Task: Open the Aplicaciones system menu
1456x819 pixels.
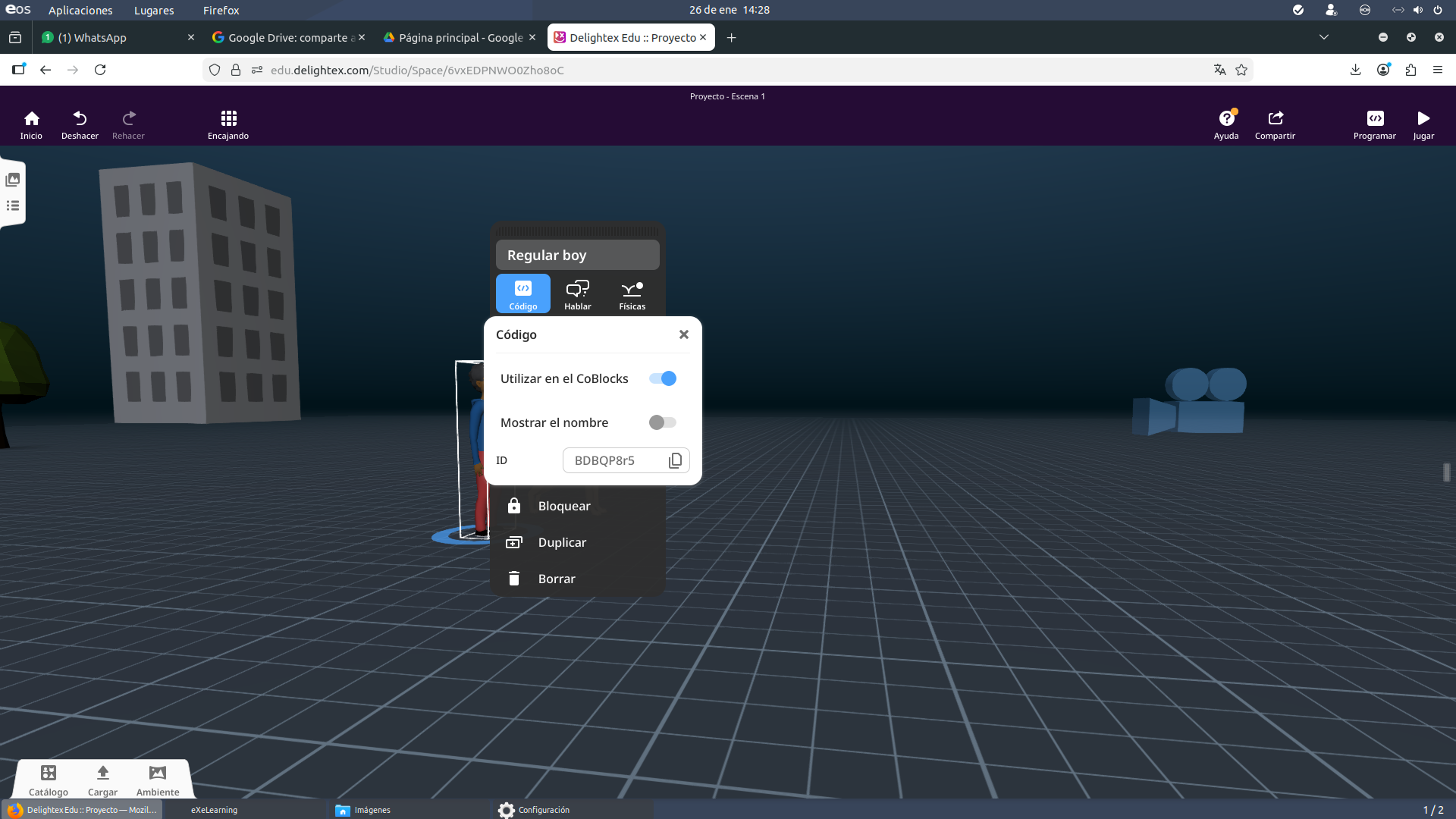Action: pos(80,10)
